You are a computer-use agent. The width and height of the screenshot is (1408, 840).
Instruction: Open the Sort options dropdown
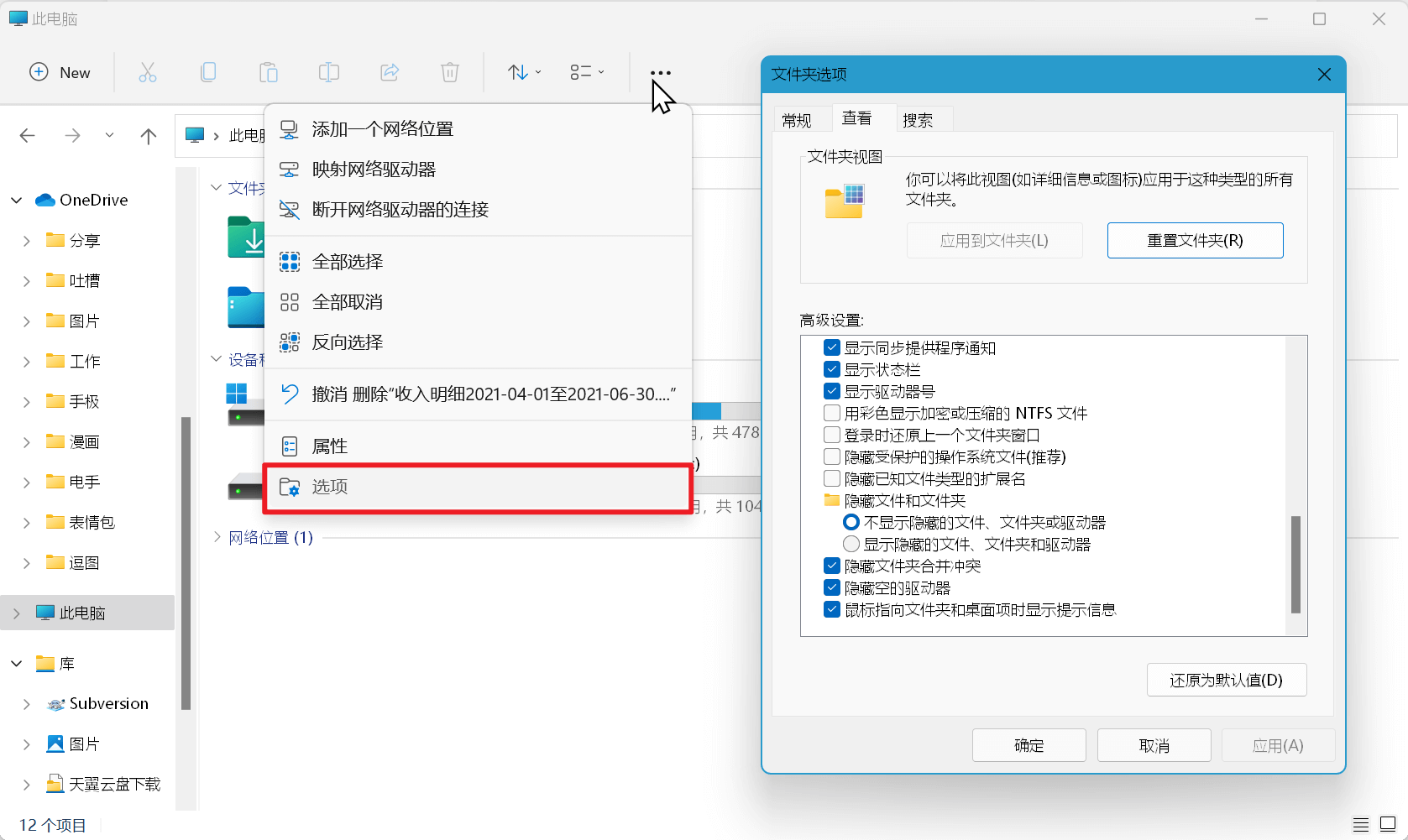[524, 73]
